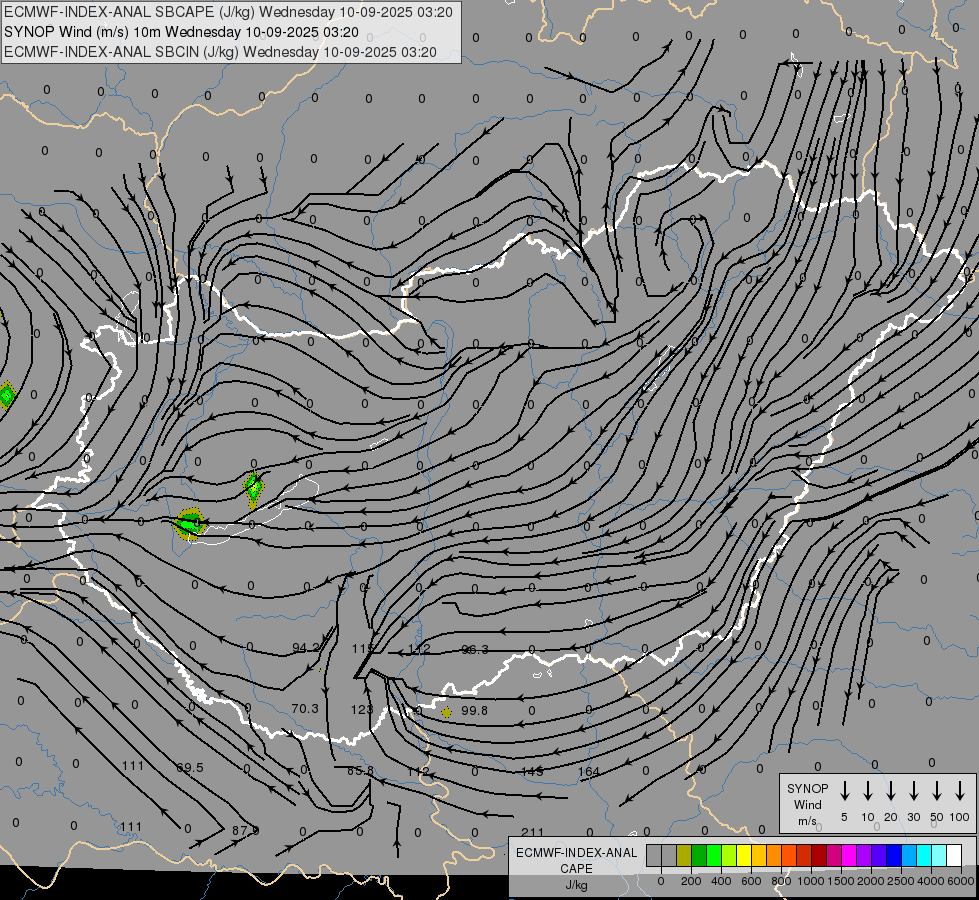
Task: Select the dark red legend swatch
Action: 819,855
